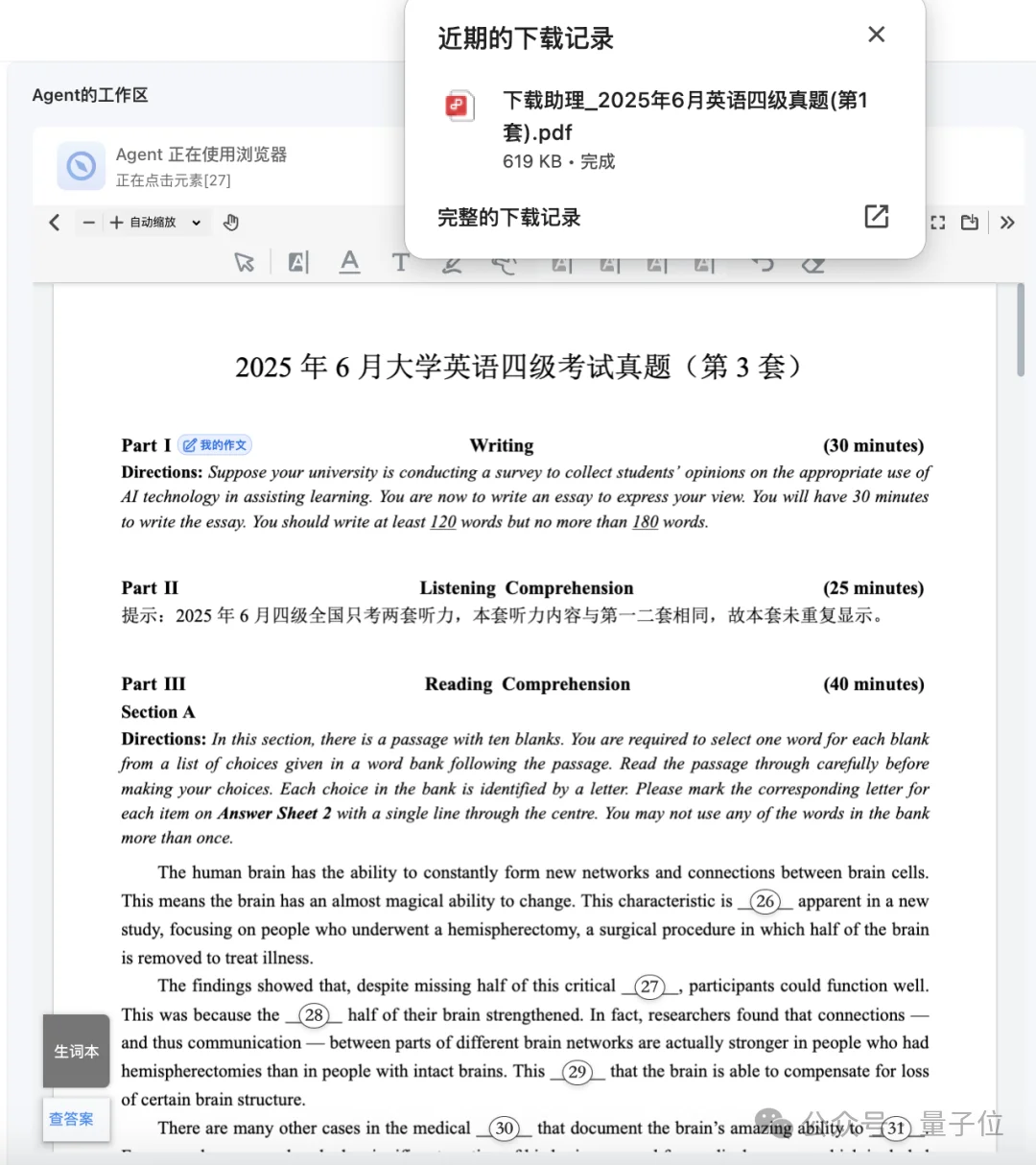The height and width of the screenshot is (1165, 1036).
Task: Zoom out with the minus control
Action: click(x=87, y=222)
